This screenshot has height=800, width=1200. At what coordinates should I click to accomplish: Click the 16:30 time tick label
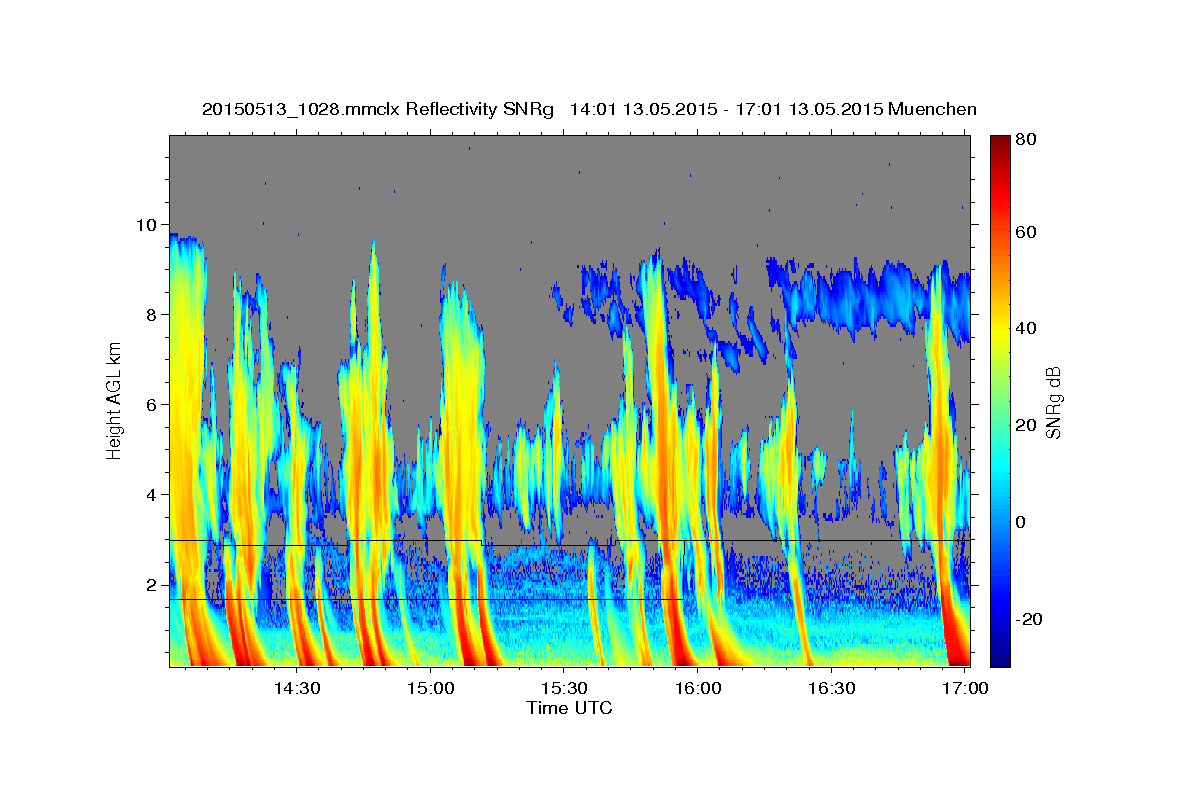point(831,688)
